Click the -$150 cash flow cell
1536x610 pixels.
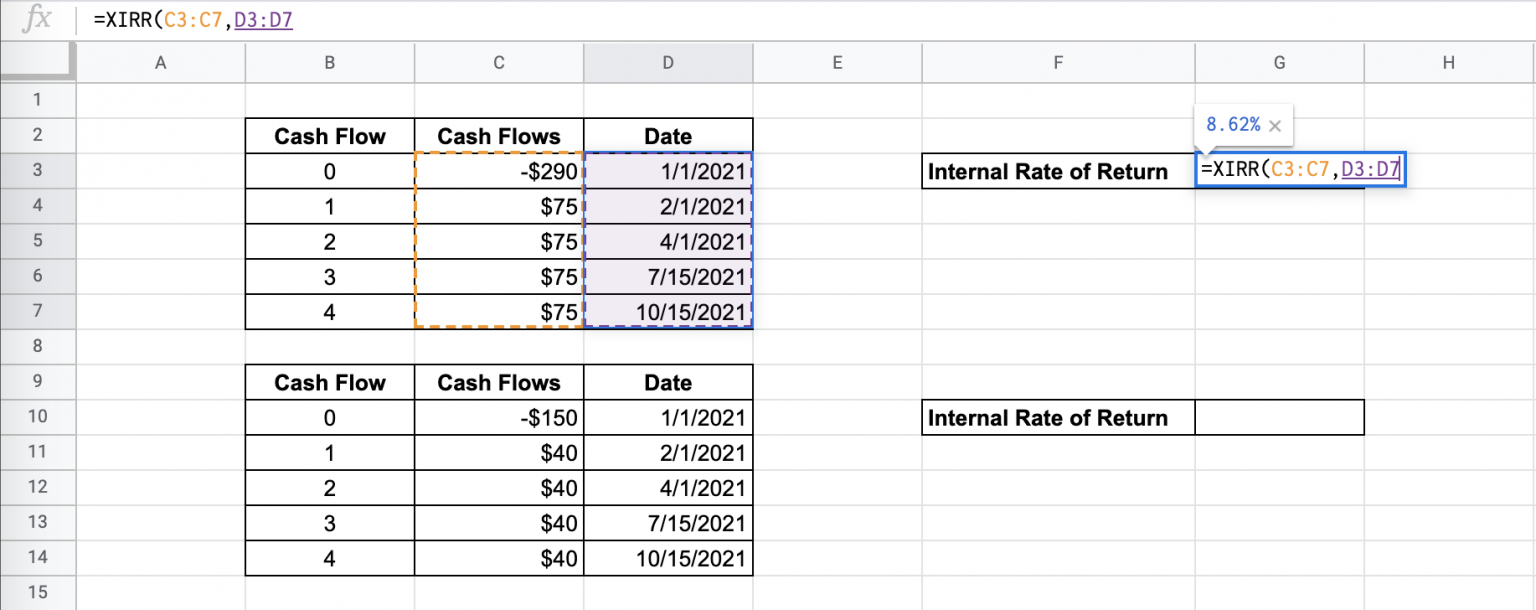click(x=498, y=417)
